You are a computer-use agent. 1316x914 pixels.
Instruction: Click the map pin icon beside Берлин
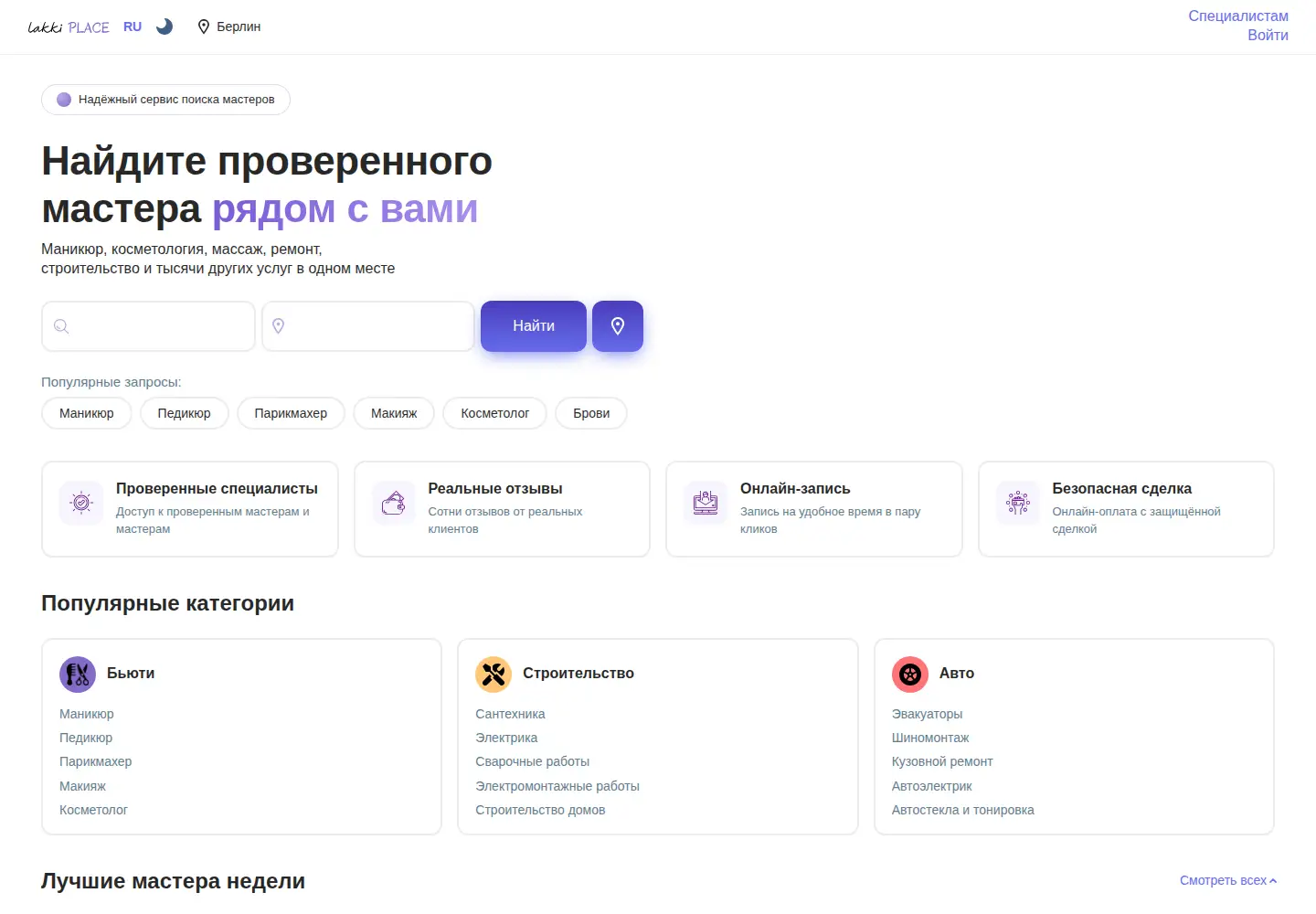pos(204,27)
